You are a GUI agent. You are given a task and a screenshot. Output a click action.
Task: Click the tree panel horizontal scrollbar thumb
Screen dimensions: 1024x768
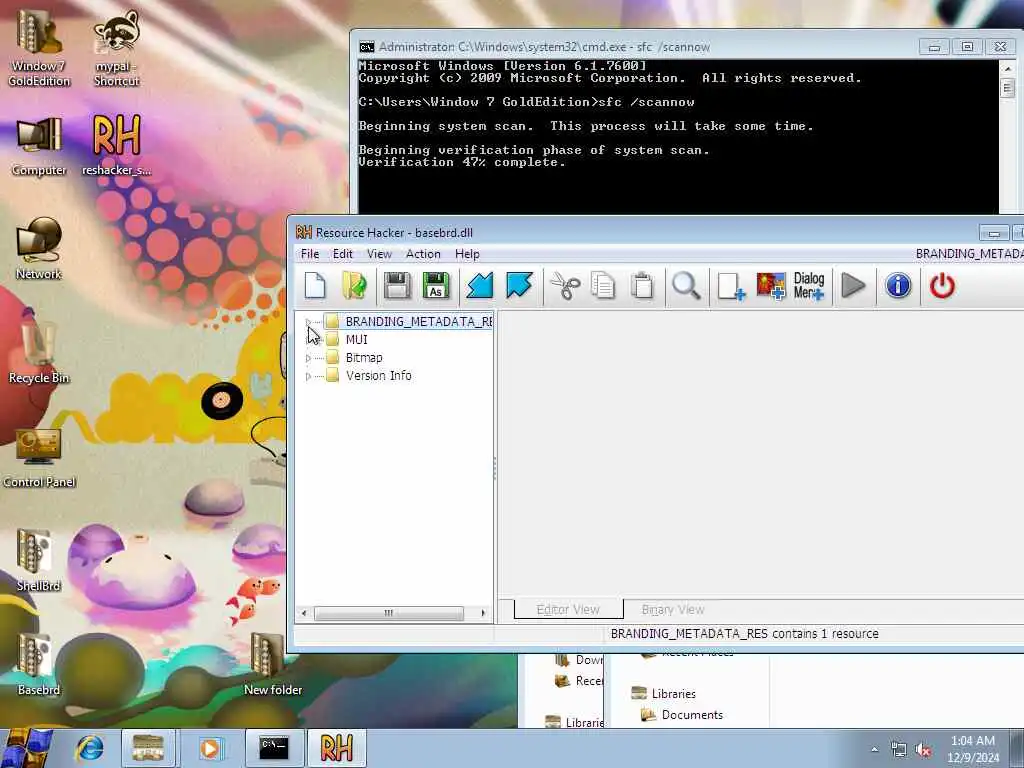click(x=389, y=613)
